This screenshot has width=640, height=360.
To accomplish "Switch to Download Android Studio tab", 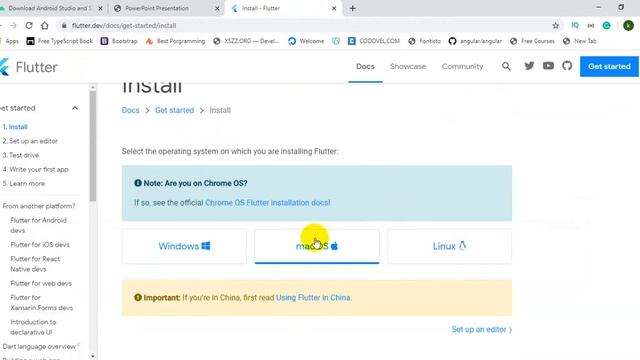I will [x=49, y=8].
